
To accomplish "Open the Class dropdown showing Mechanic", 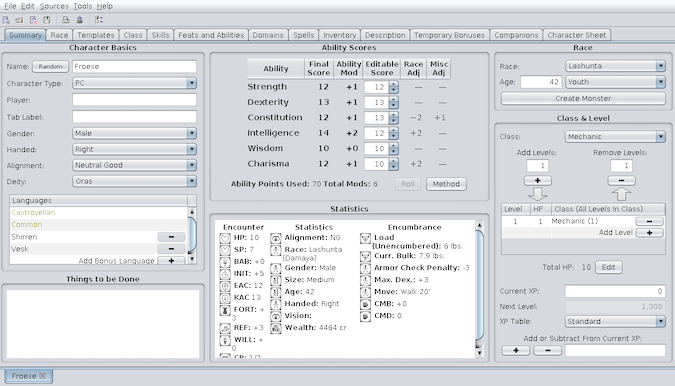I will click(615, 137).
